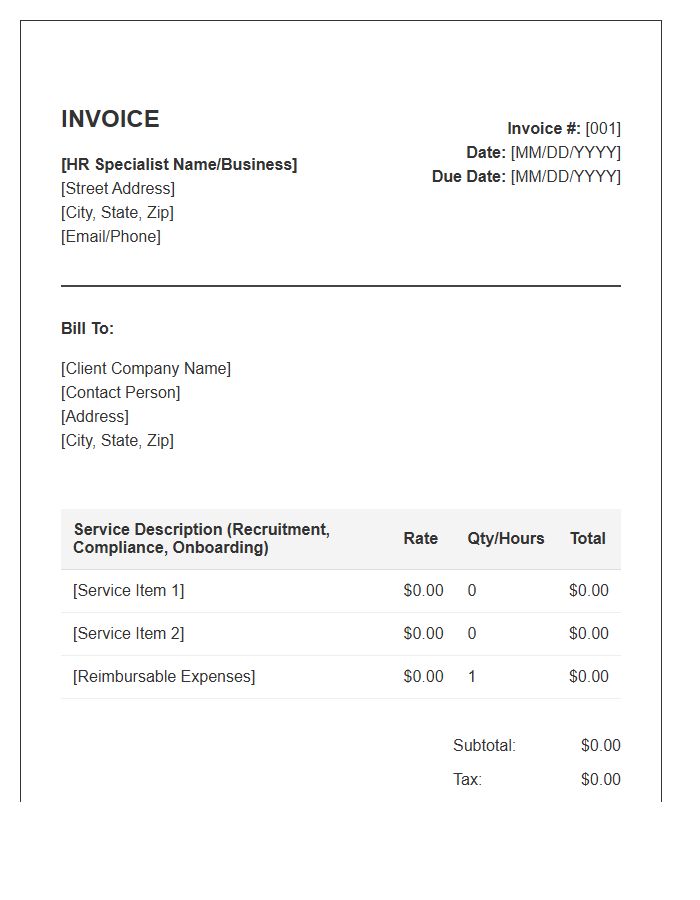Click the Qty/Hours column header

[505, 538]
